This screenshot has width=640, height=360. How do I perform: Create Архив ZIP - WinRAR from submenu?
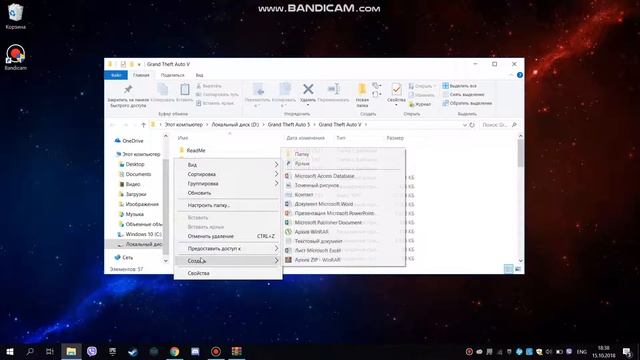(343, 260)
